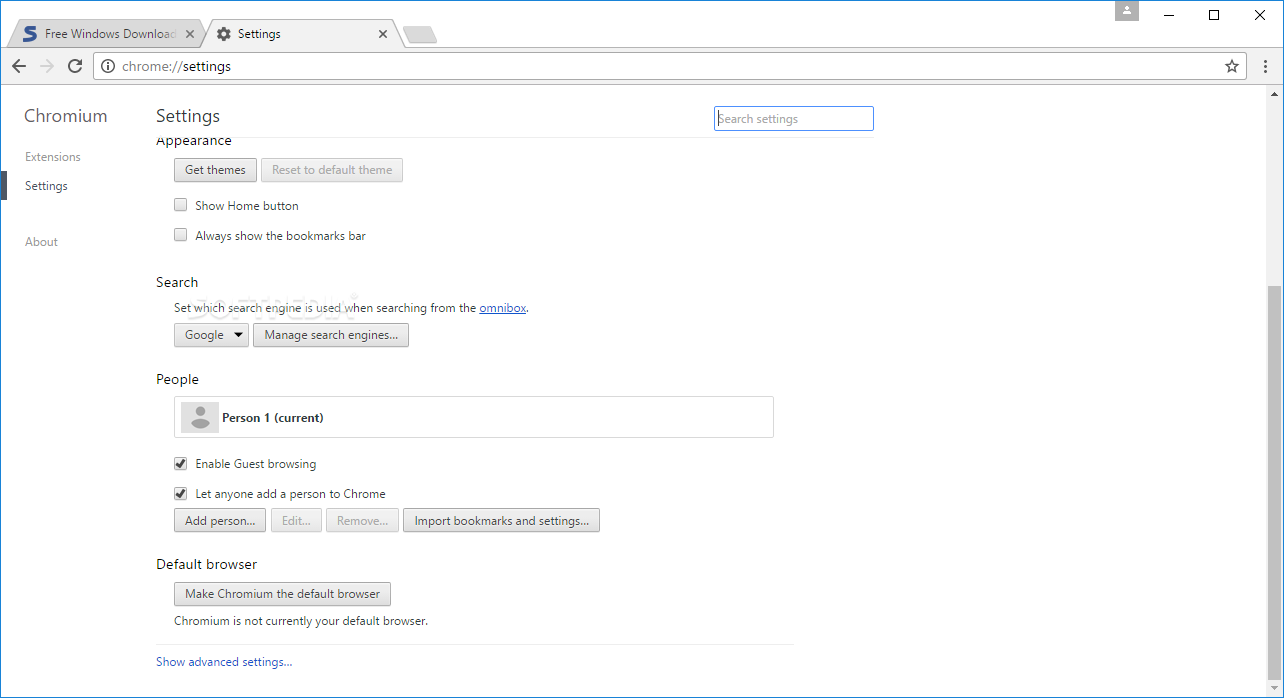Close the Free Windows Downloads tab
Screen dimensions: 1284x698
coord(190,34)
